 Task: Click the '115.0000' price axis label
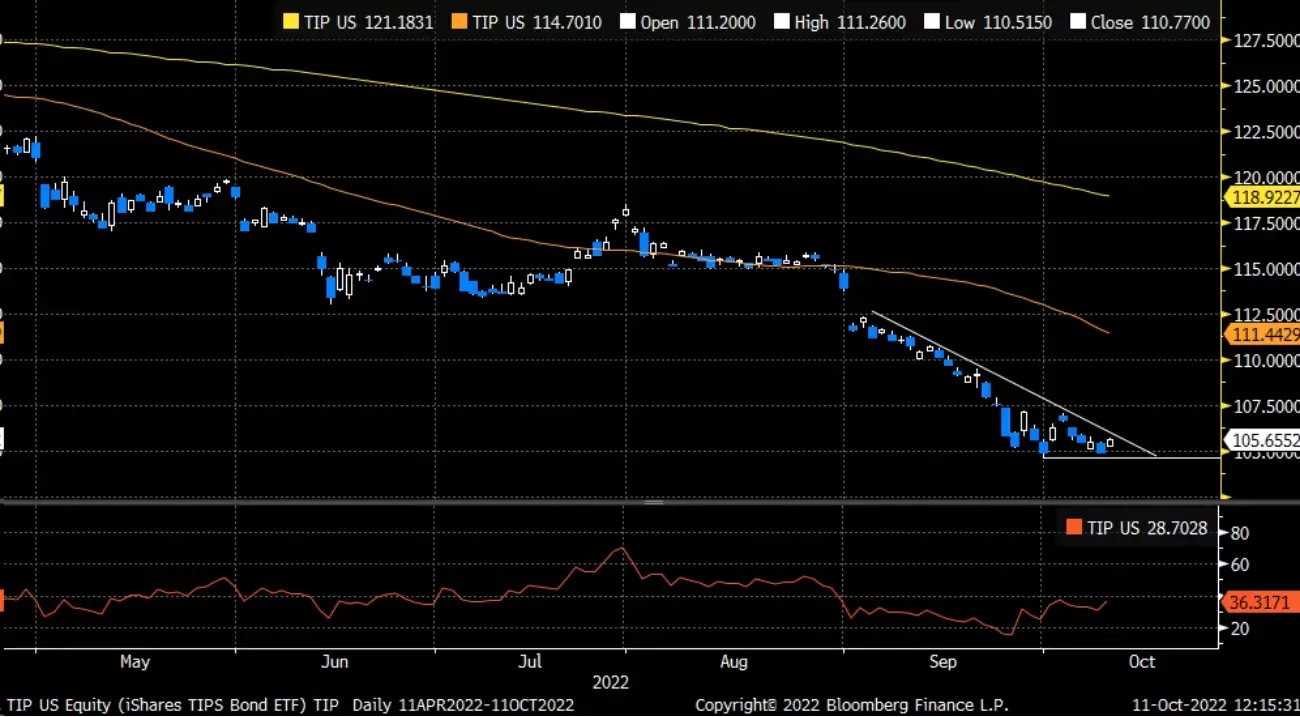click(1267, 269)
